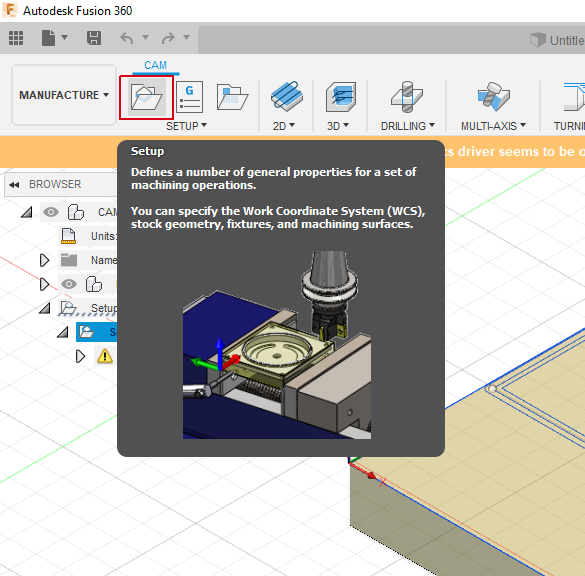585x576 pixels.
Task: Open the Undo history dropdown arrow
Action: 146,37
